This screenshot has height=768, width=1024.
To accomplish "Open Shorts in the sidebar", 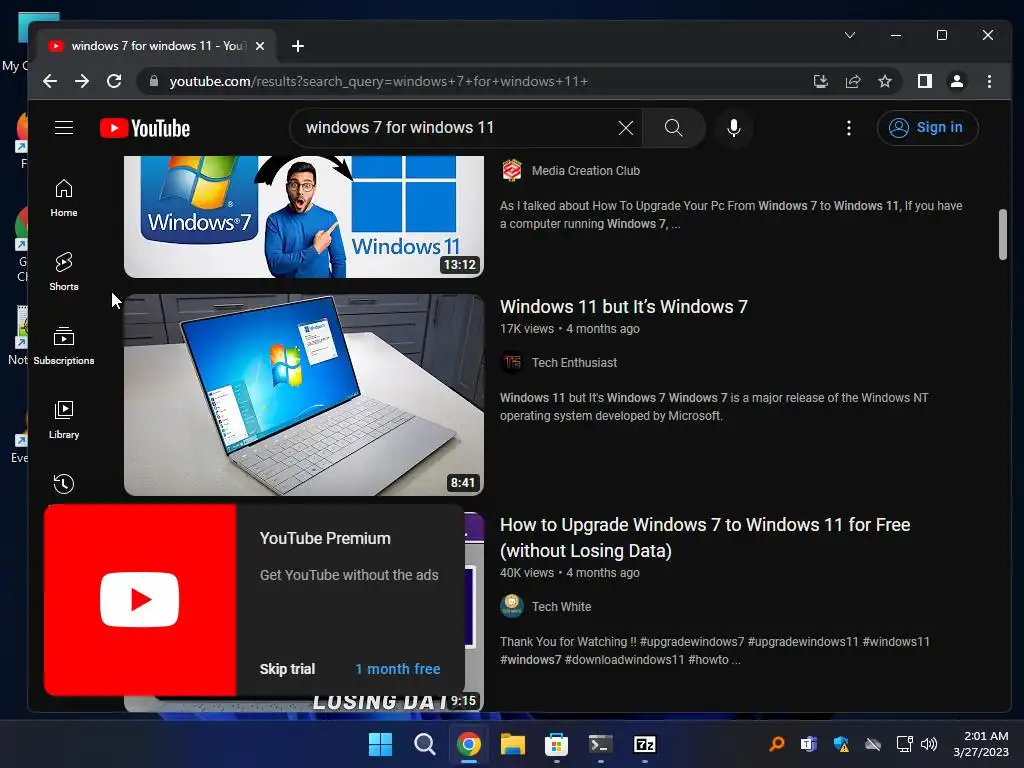I will tap(63, 272).
